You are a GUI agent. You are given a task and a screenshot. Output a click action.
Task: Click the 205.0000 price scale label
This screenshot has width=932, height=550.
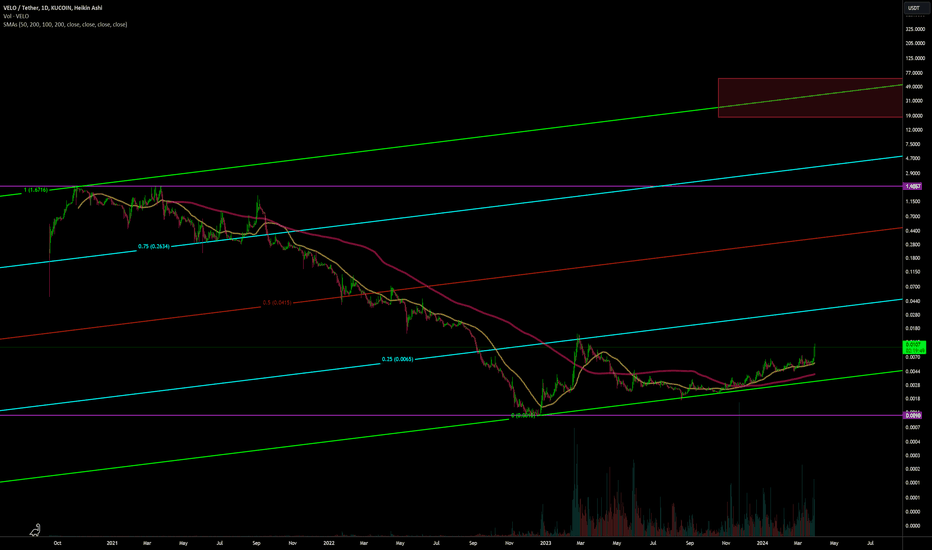pos(915,43)
